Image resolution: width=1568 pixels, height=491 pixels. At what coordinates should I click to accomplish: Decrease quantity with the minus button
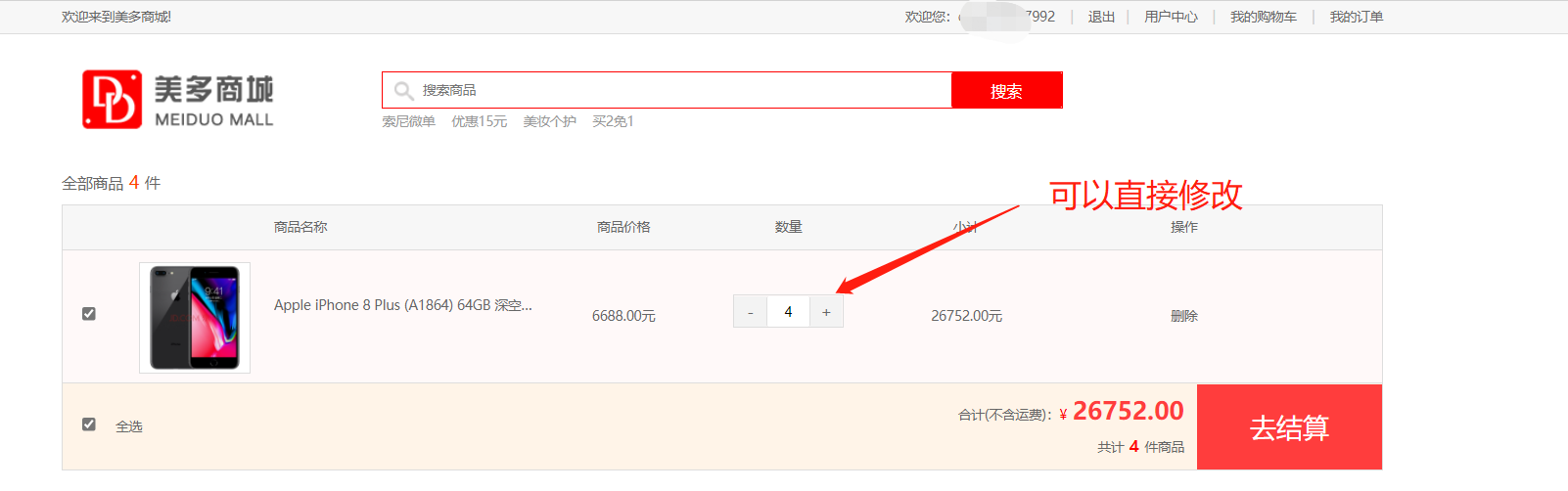[x=750, y=312]
